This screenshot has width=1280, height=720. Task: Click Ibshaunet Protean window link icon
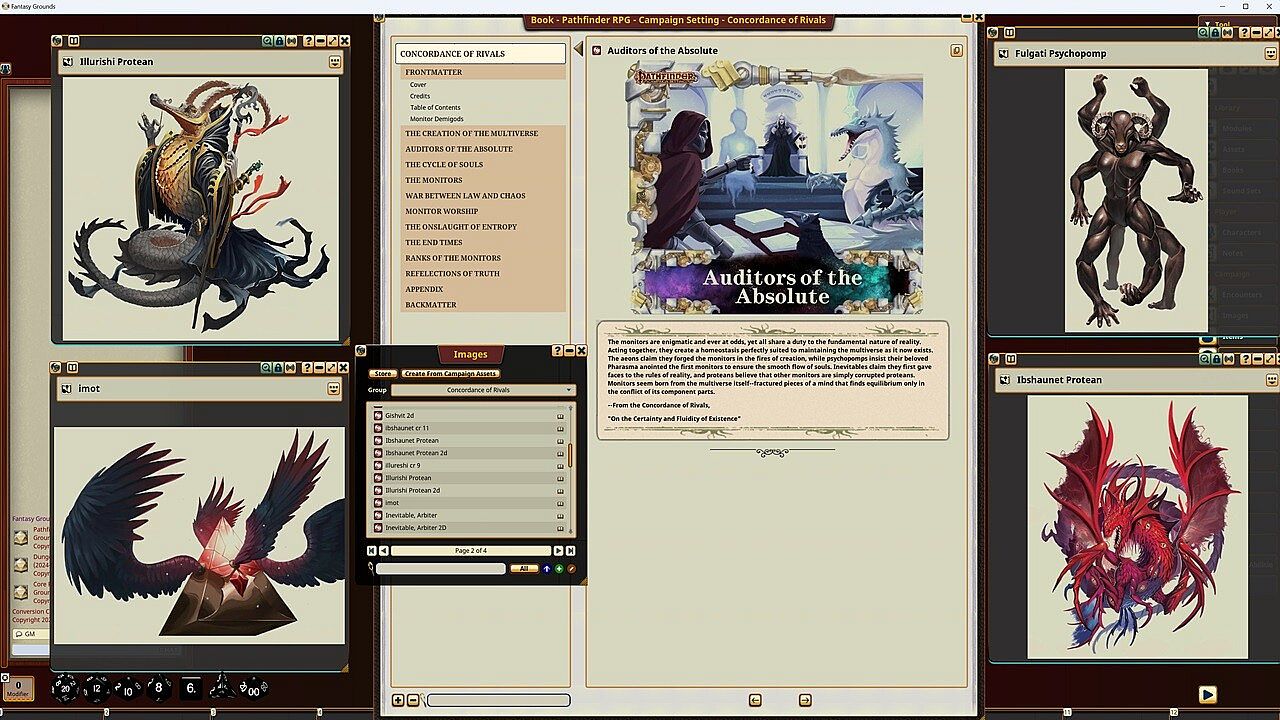[x=1005, y=380]
